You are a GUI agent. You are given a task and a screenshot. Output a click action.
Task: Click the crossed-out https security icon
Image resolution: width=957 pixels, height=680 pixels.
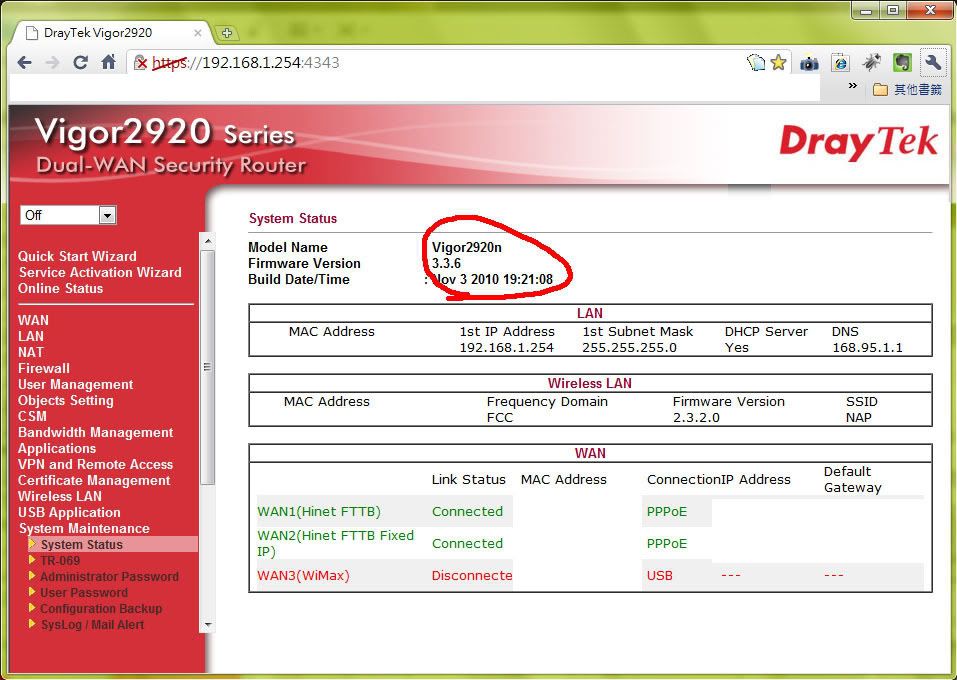click(141, 62)
